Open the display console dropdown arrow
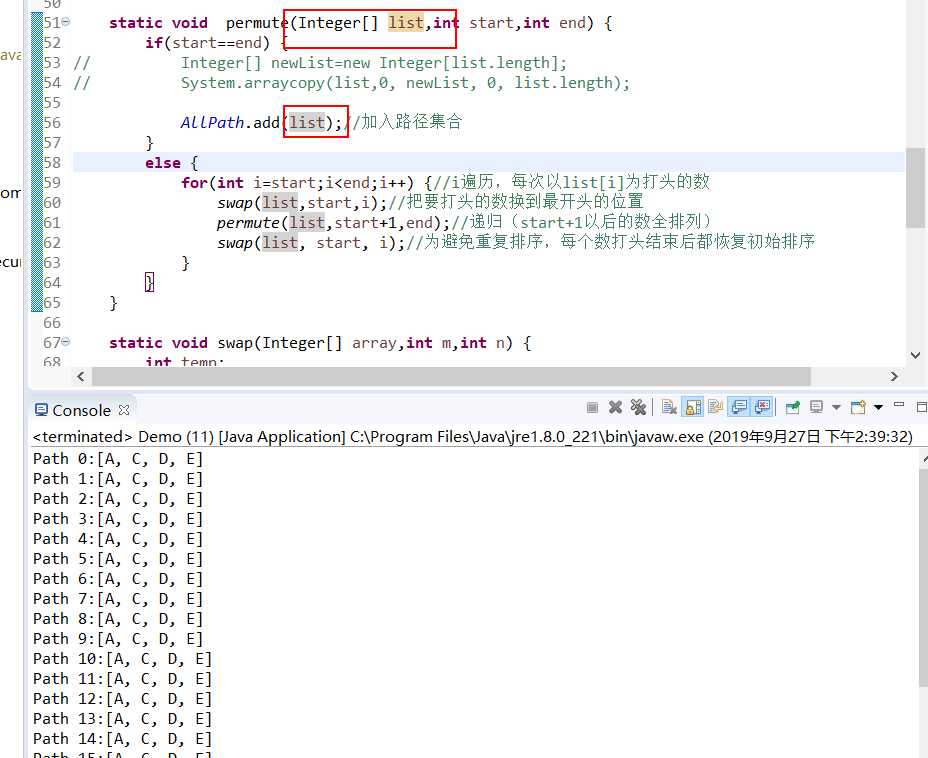The image size is (928, 758). pos(836,407)
